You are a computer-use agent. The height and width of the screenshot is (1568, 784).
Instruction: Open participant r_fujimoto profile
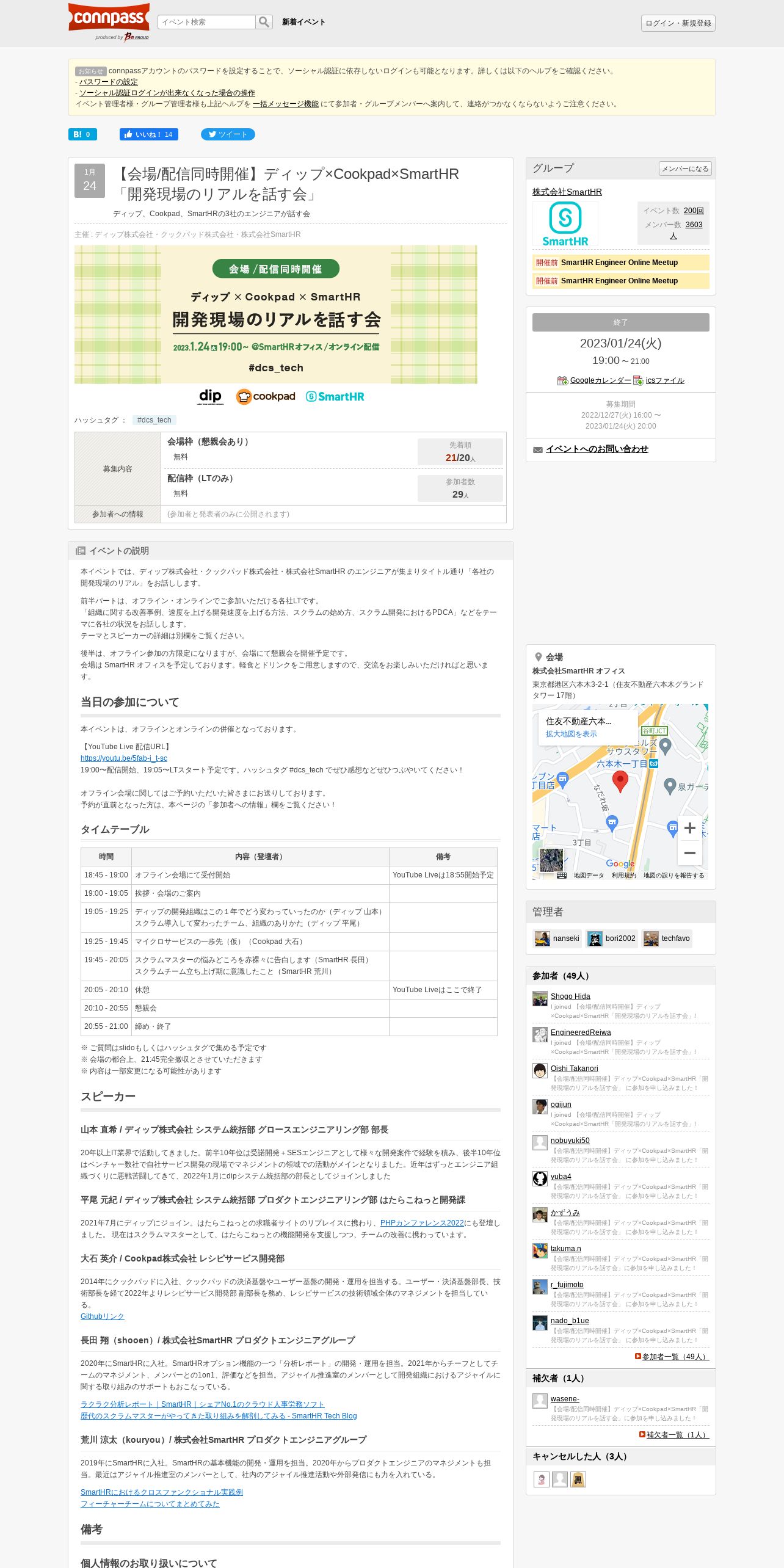[567, 1285]
